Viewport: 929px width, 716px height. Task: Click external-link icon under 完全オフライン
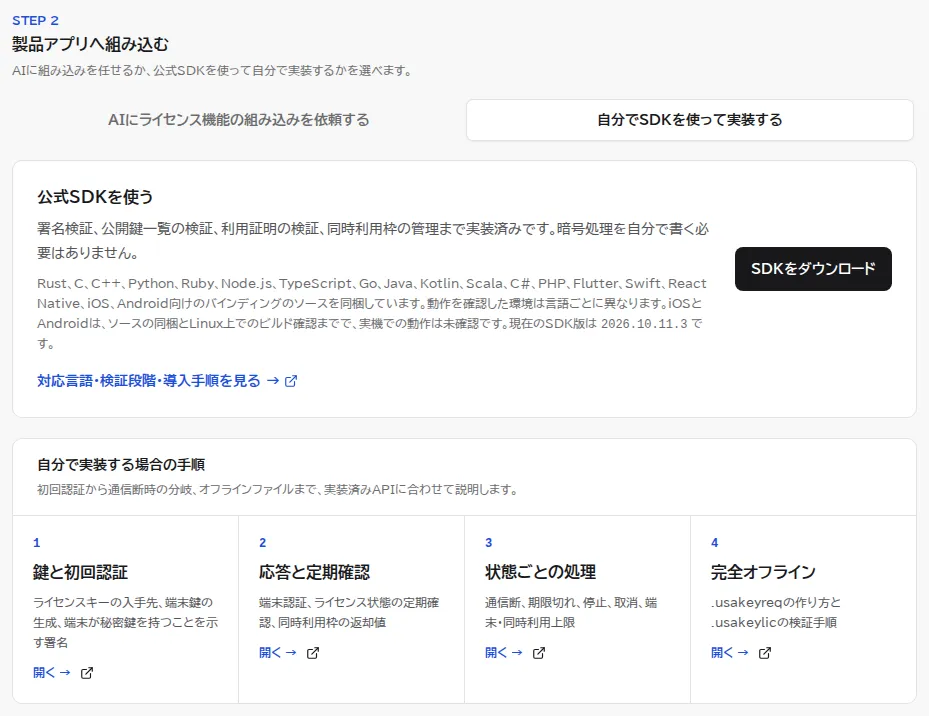pos(765,653)
